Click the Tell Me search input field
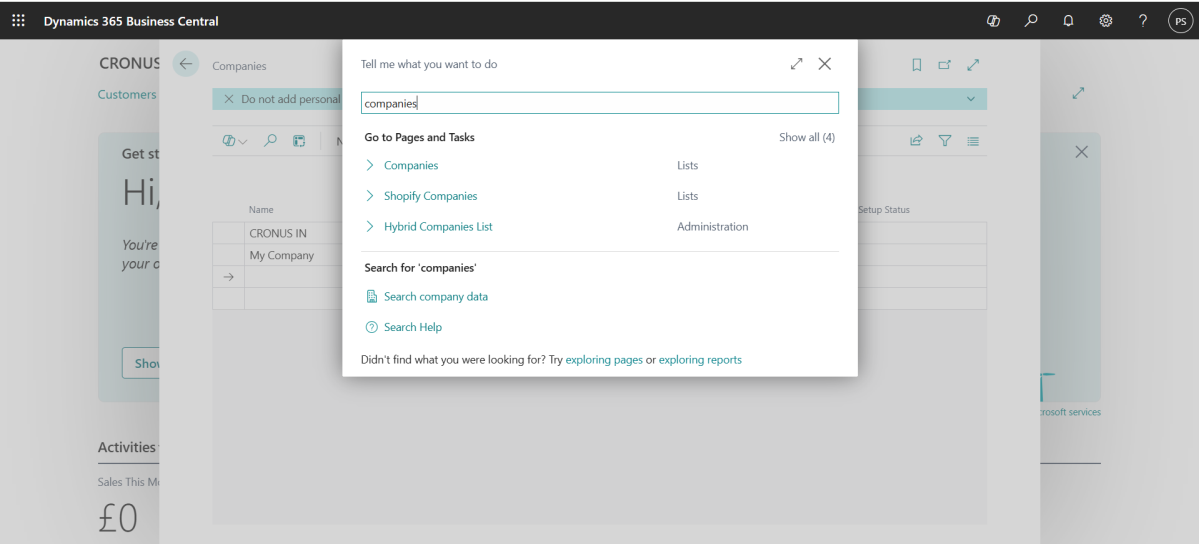Image resolution: width=1199 pixels, height=544 pixels. point(600,103)
